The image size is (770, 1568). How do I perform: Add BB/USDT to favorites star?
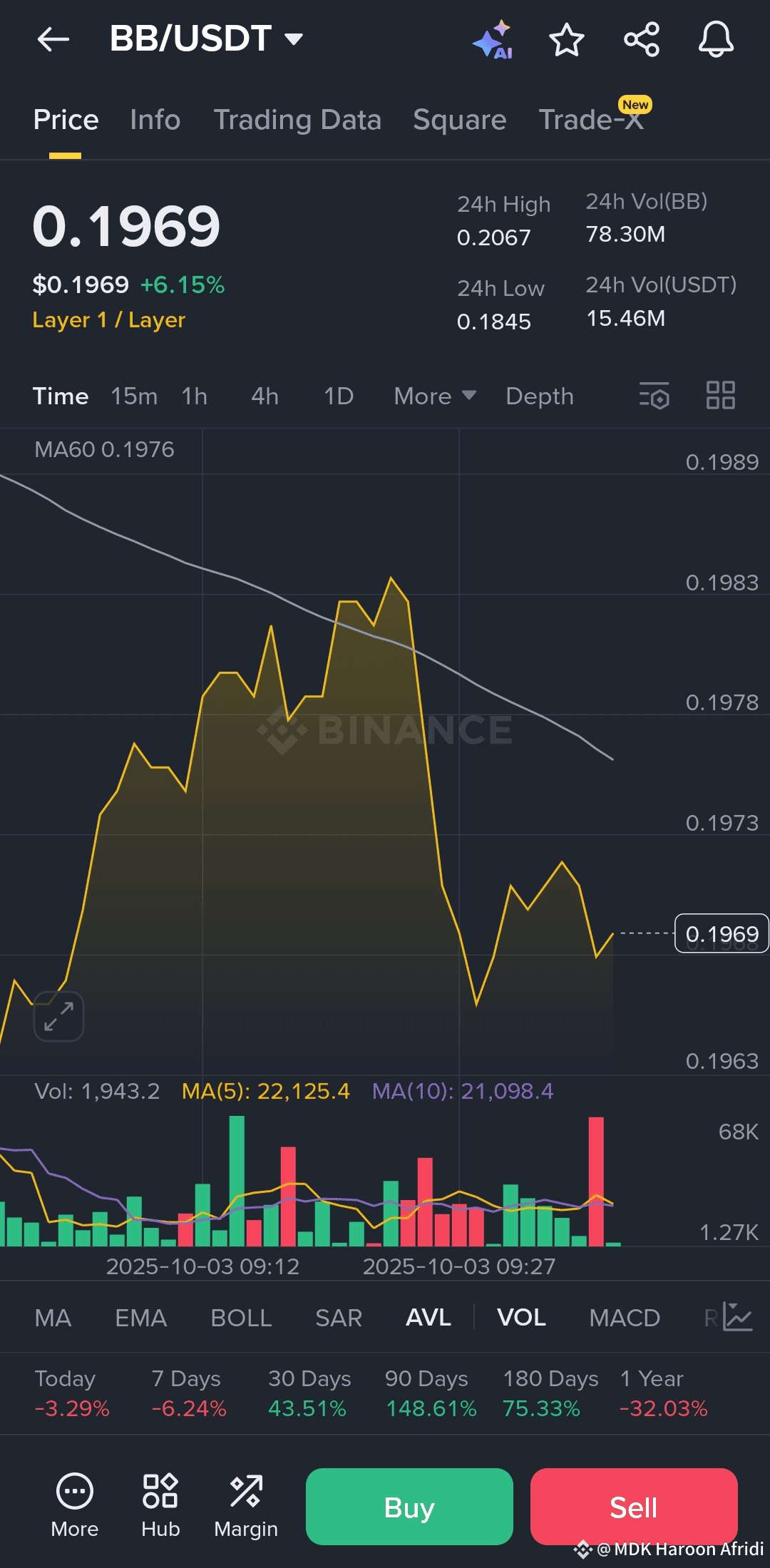[567, 39]
